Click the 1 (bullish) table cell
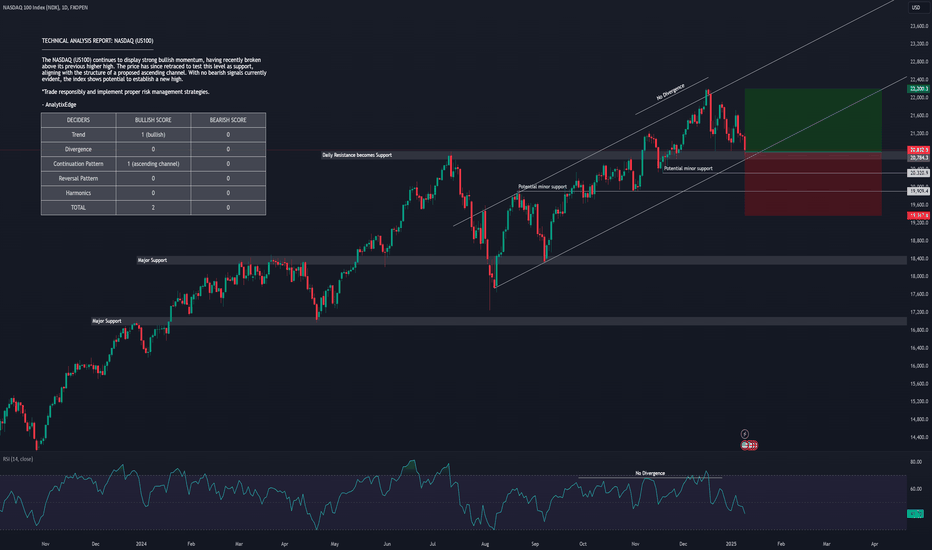 coord(153,134)
